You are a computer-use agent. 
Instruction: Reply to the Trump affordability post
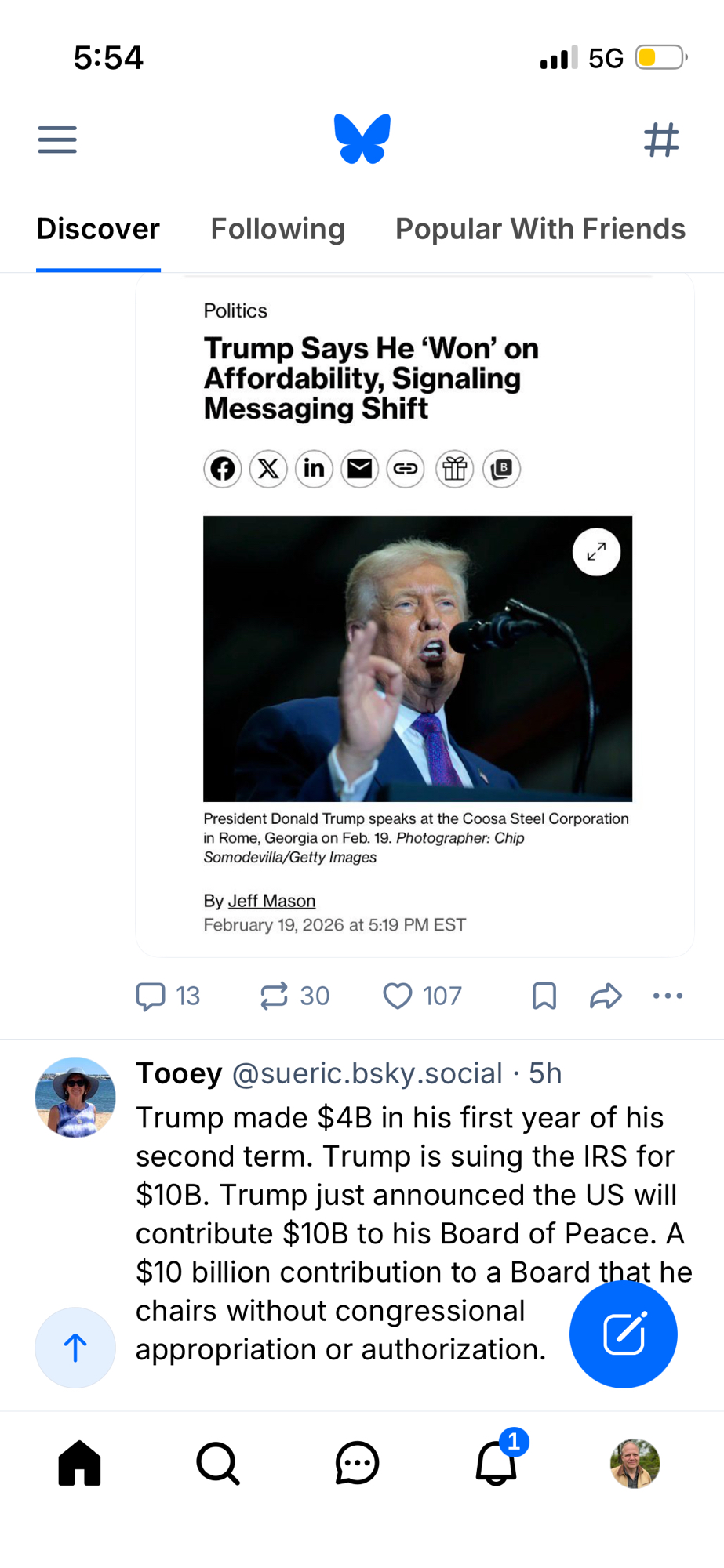(x=151, y=996)
